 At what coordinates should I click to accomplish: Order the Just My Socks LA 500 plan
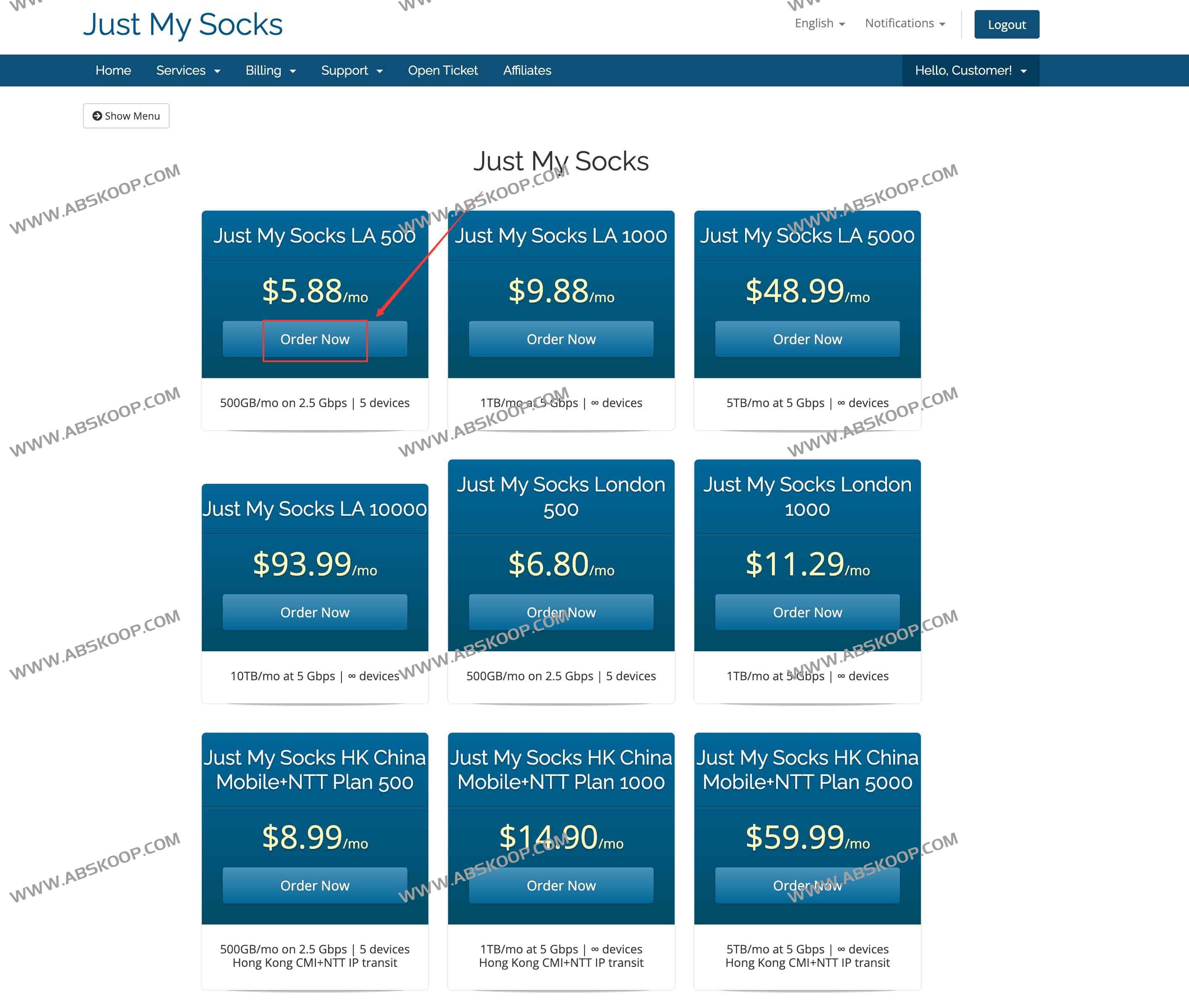coord(315,339)
